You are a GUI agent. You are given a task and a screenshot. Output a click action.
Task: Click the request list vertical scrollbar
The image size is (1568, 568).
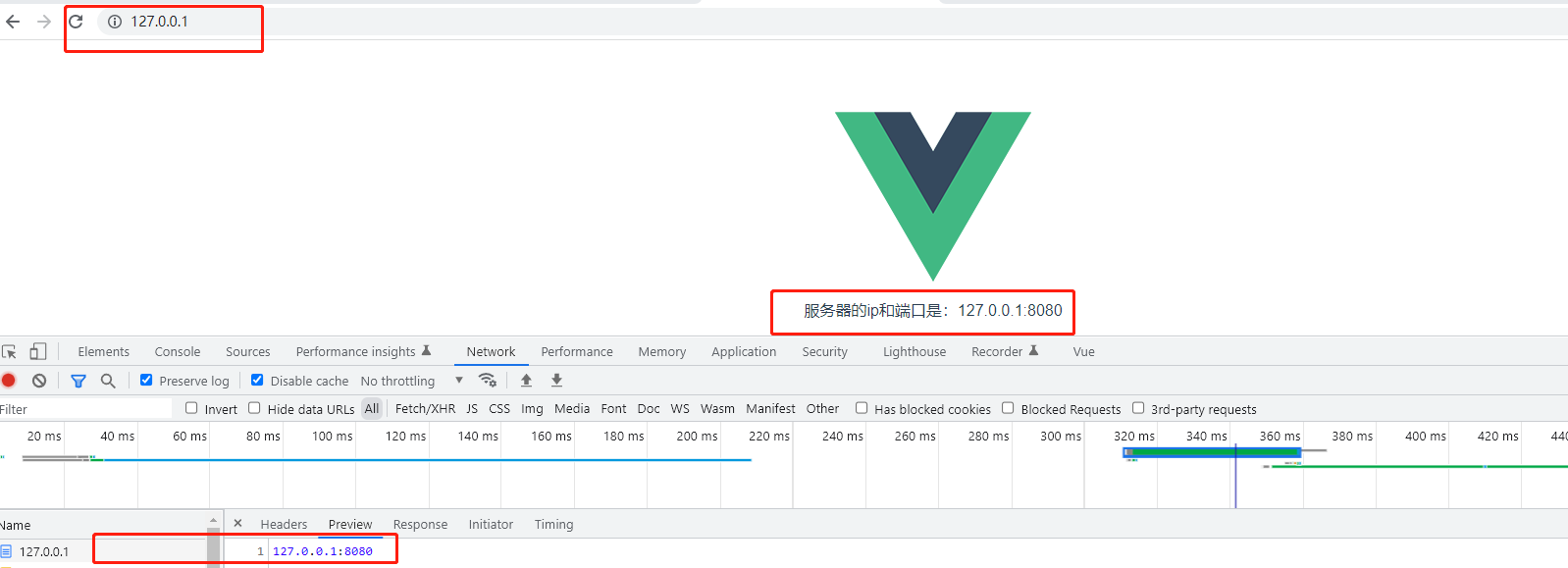[x=213, y=546]
